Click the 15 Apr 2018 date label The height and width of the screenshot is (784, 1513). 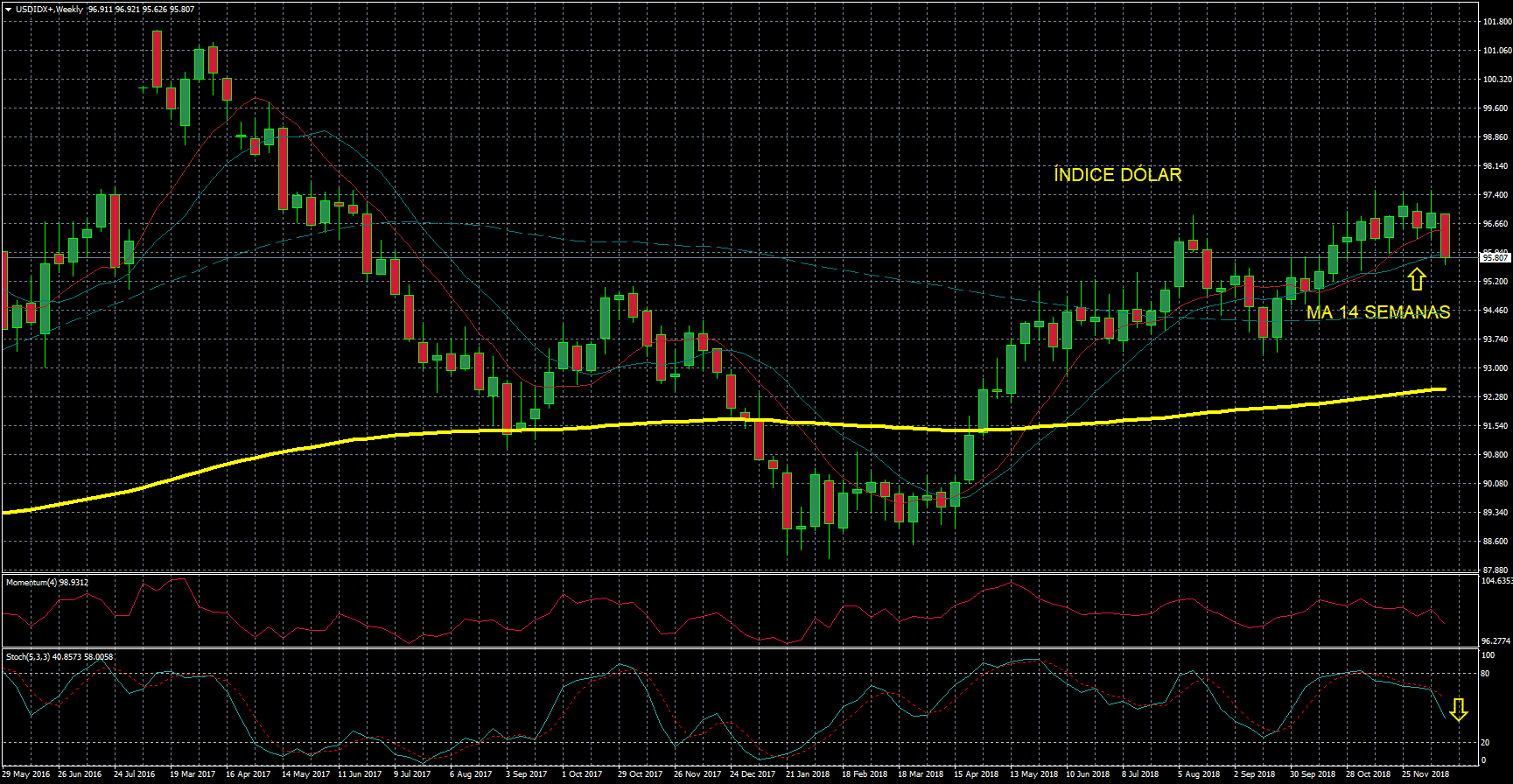(x=976, y=774)
